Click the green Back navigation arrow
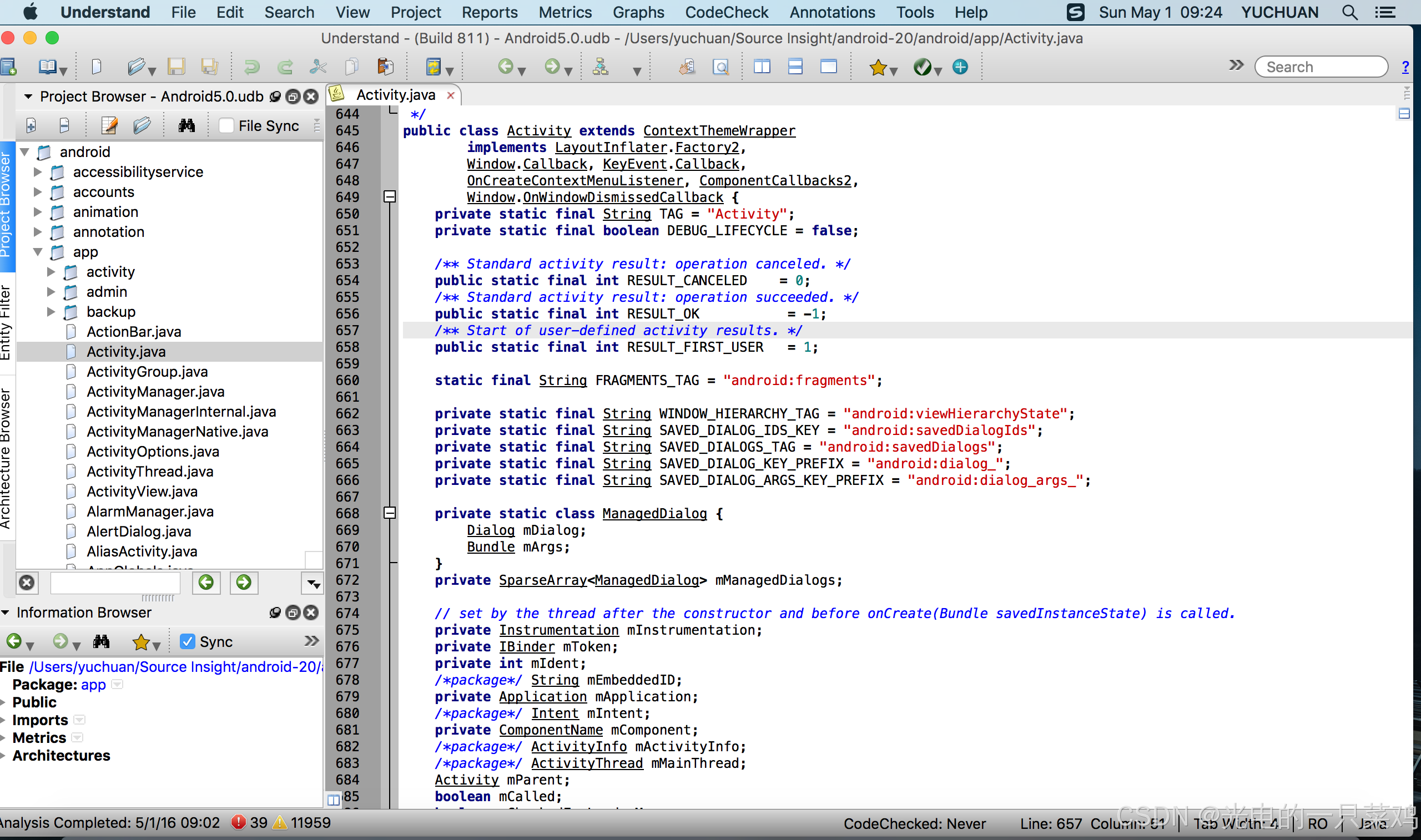 505,67
